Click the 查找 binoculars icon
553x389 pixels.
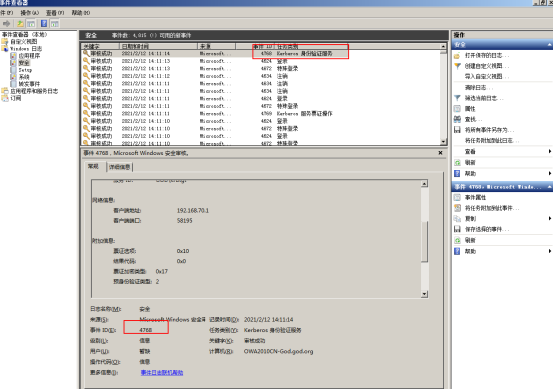[x=457, y=119]
